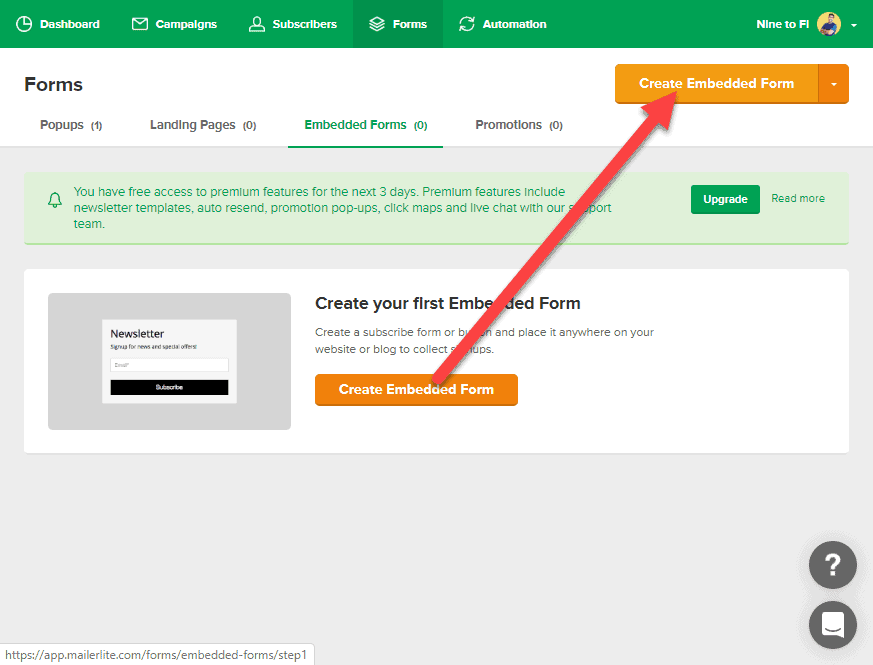Click the Nine to Fi profile avatar
The image size is (873, 665).
tap(828, 23)
